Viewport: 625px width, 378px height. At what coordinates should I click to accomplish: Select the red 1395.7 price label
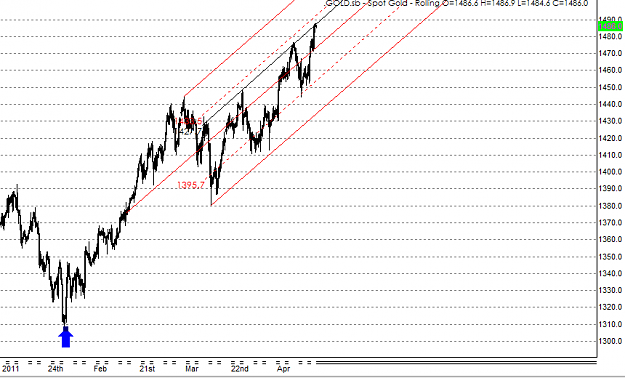pos(191,185)
